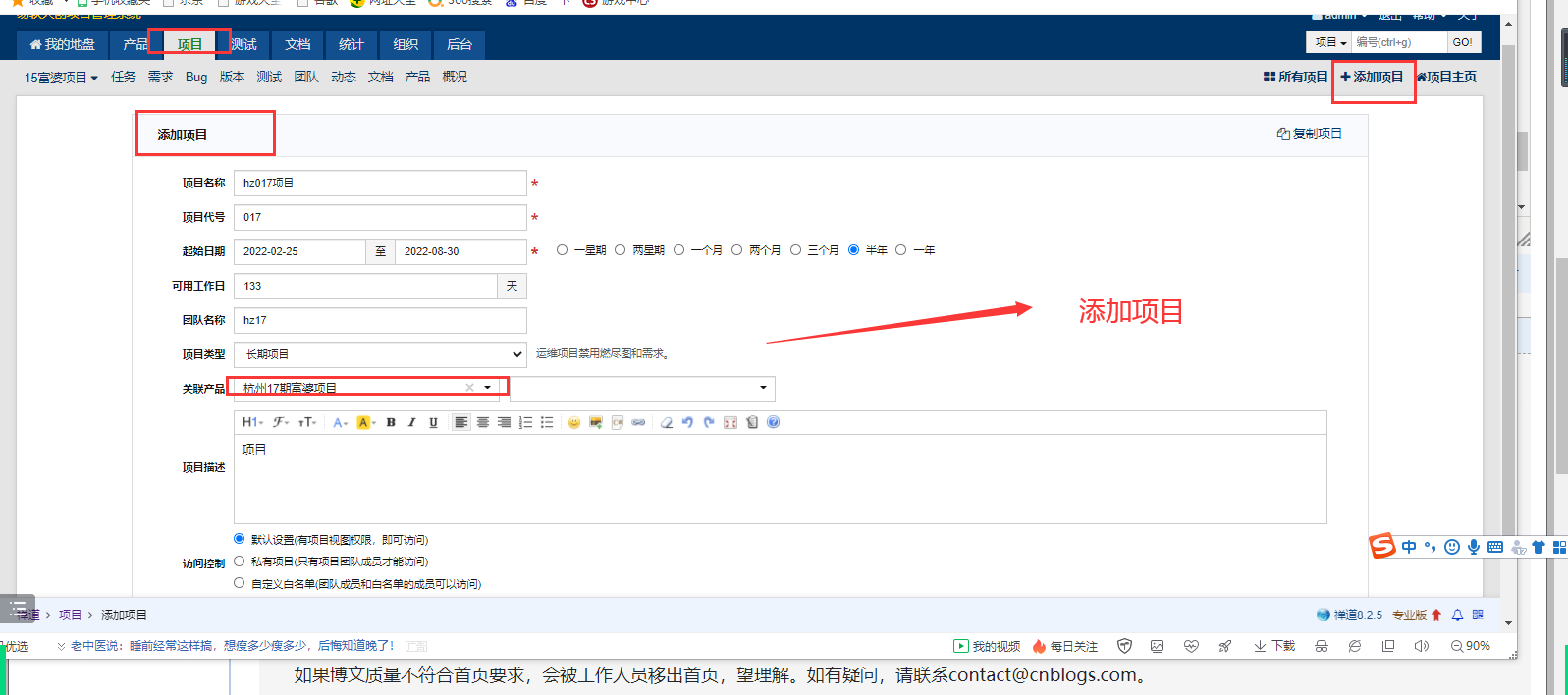
Task: Open notification bell in footer
Action: (x=1457, y=615)
